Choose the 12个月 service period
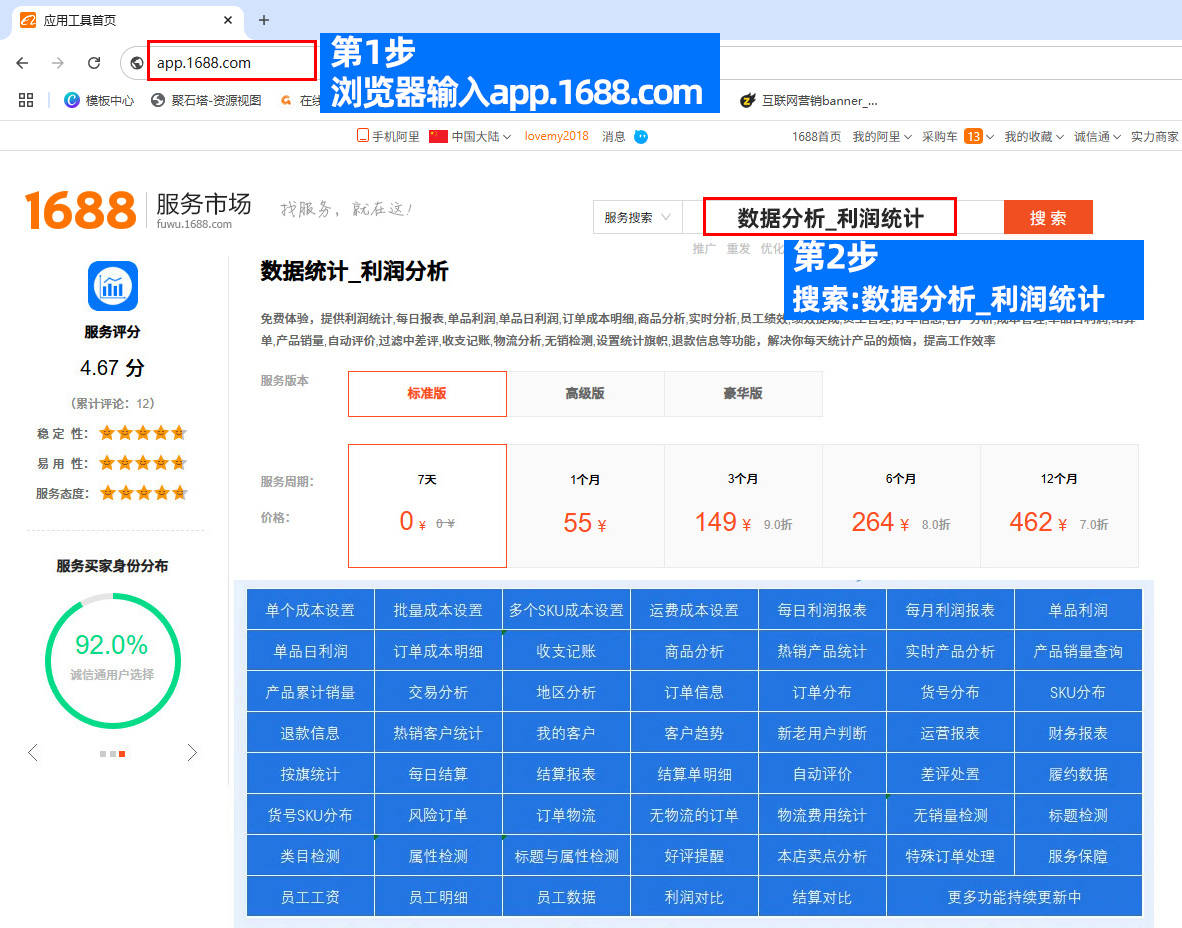The image size is (1182, 928). 1059,505
